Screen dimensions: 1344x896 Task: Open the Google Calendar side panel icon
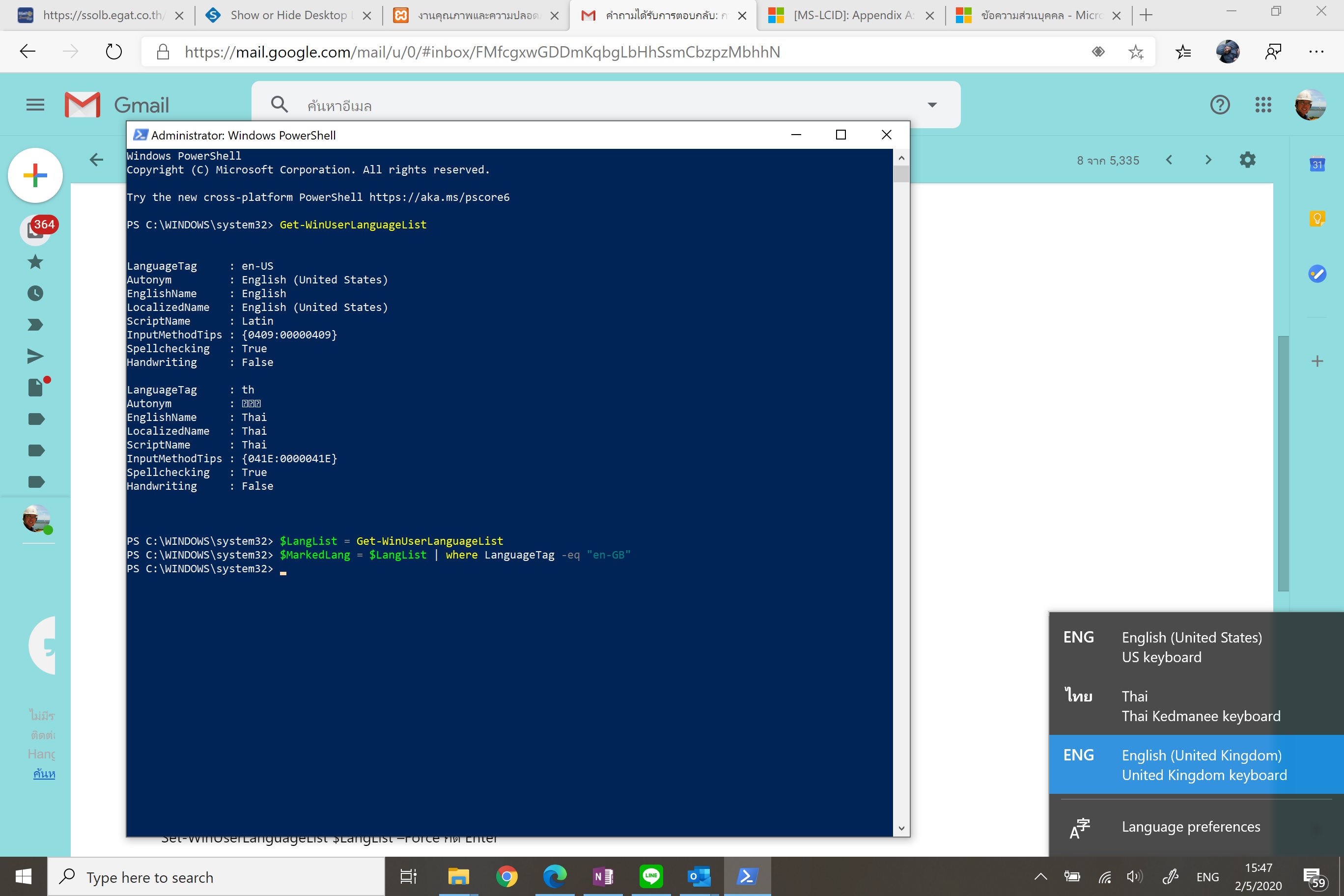click(1317, 165)
